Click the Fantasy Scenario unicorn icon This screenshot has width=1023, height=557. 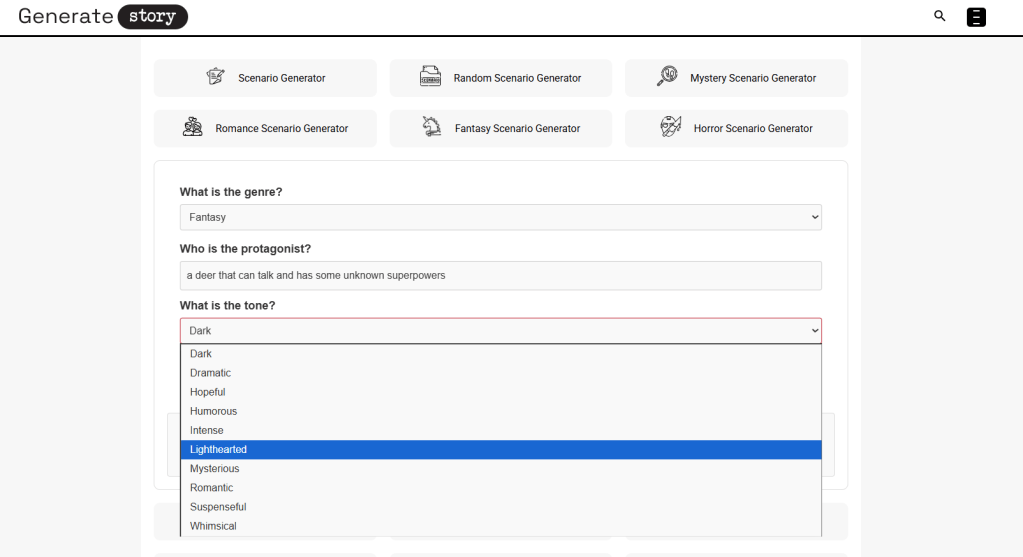tap(431, 127)
